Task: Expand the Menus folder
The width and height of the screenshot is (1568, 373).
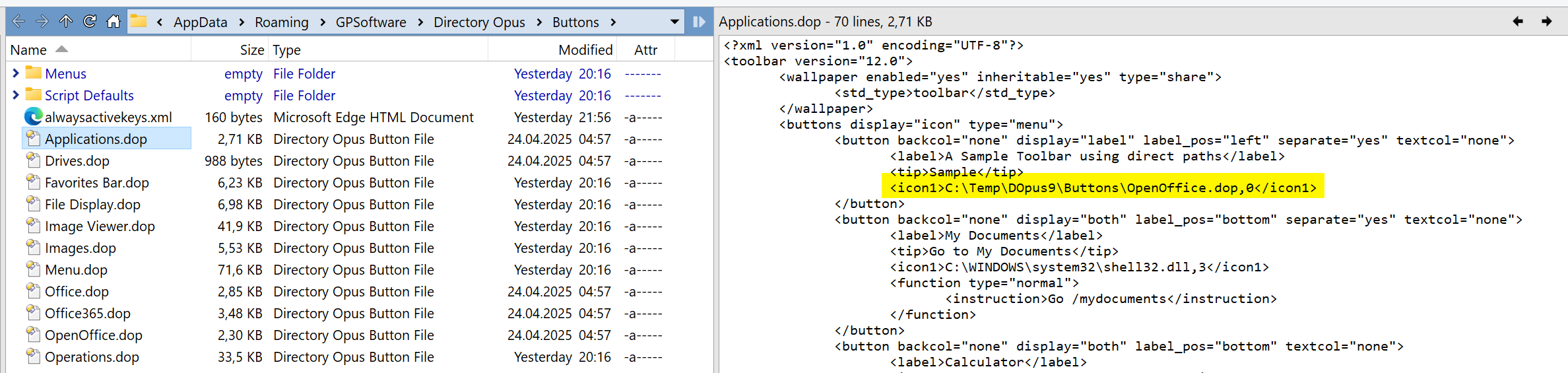Action: tap(16, 73)
